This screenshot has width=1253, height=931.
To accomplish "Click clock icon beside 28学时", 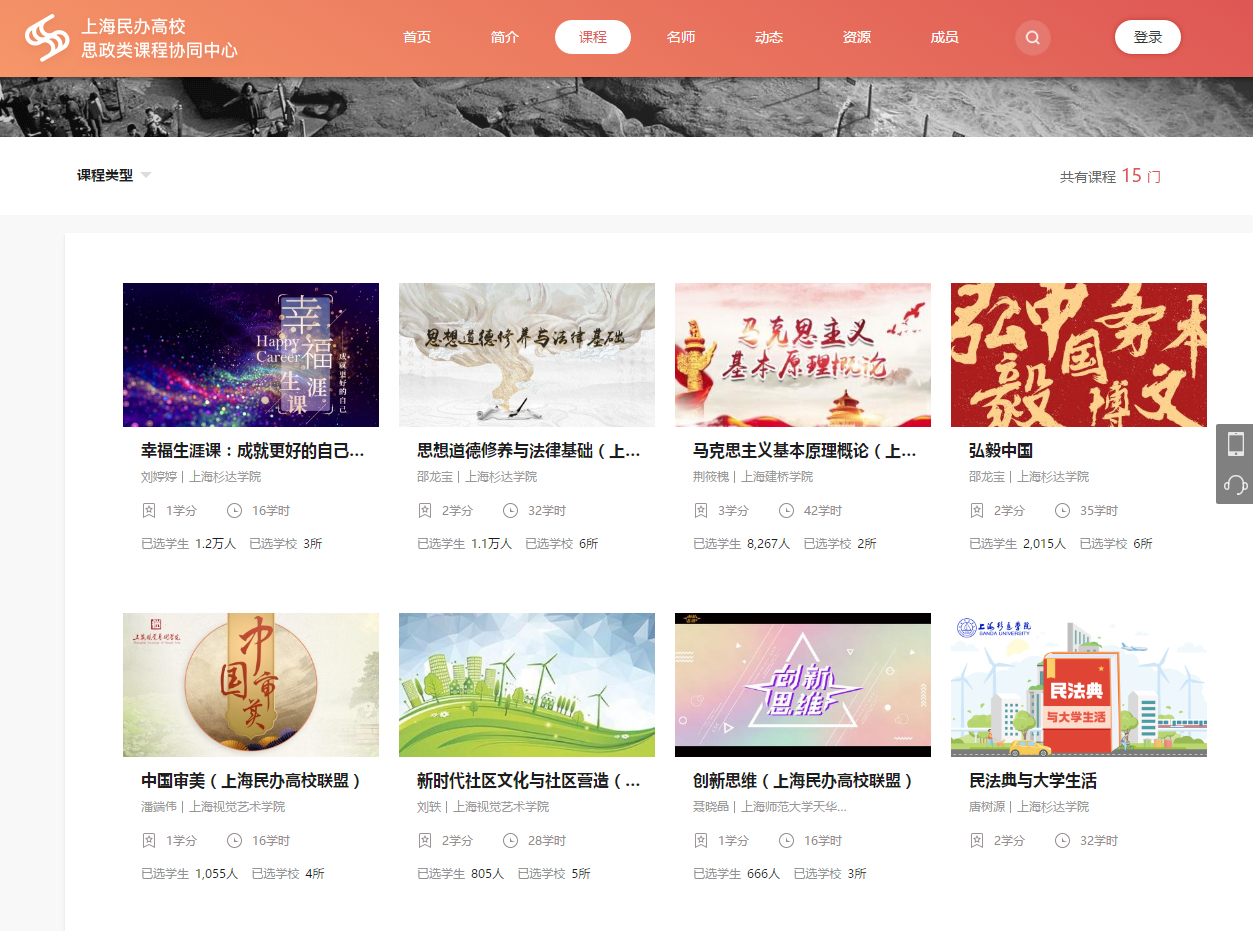I will pos(510,841).
